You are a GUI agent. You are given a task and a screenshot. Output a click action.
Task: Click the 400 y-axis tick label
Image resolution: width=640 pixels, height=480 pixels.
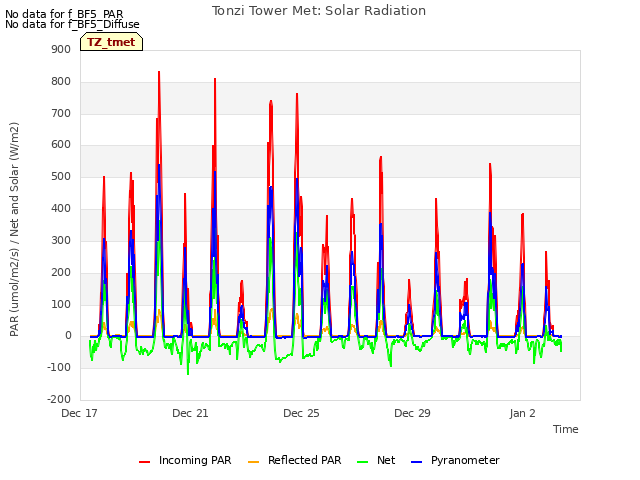(61, 209)
